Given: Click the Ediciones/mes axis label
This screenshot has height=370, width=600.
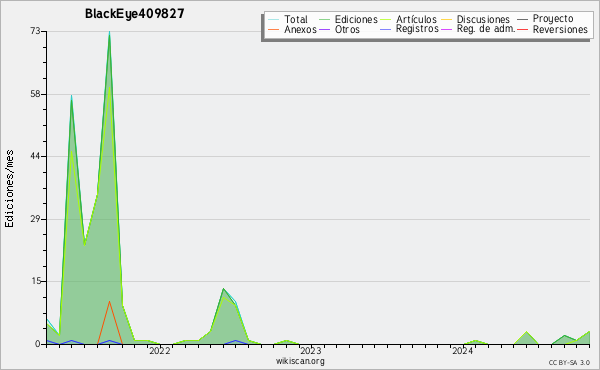Looking at the screenshot, I should click(x=9, y=189).
